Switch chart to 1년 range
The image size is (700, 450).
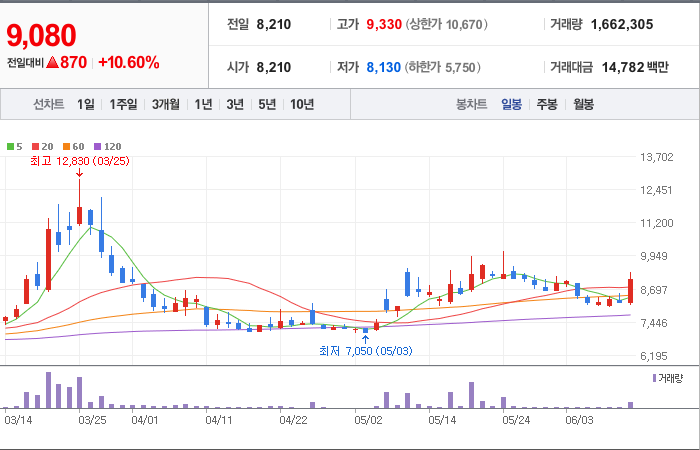(x=203, y=104)
